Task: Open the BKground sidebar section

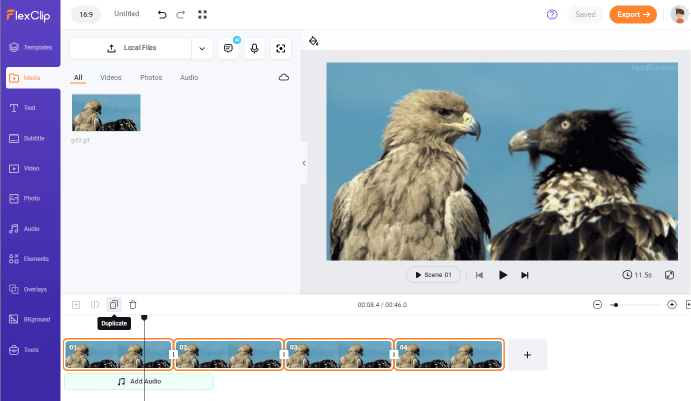Action: pos(30,319)
